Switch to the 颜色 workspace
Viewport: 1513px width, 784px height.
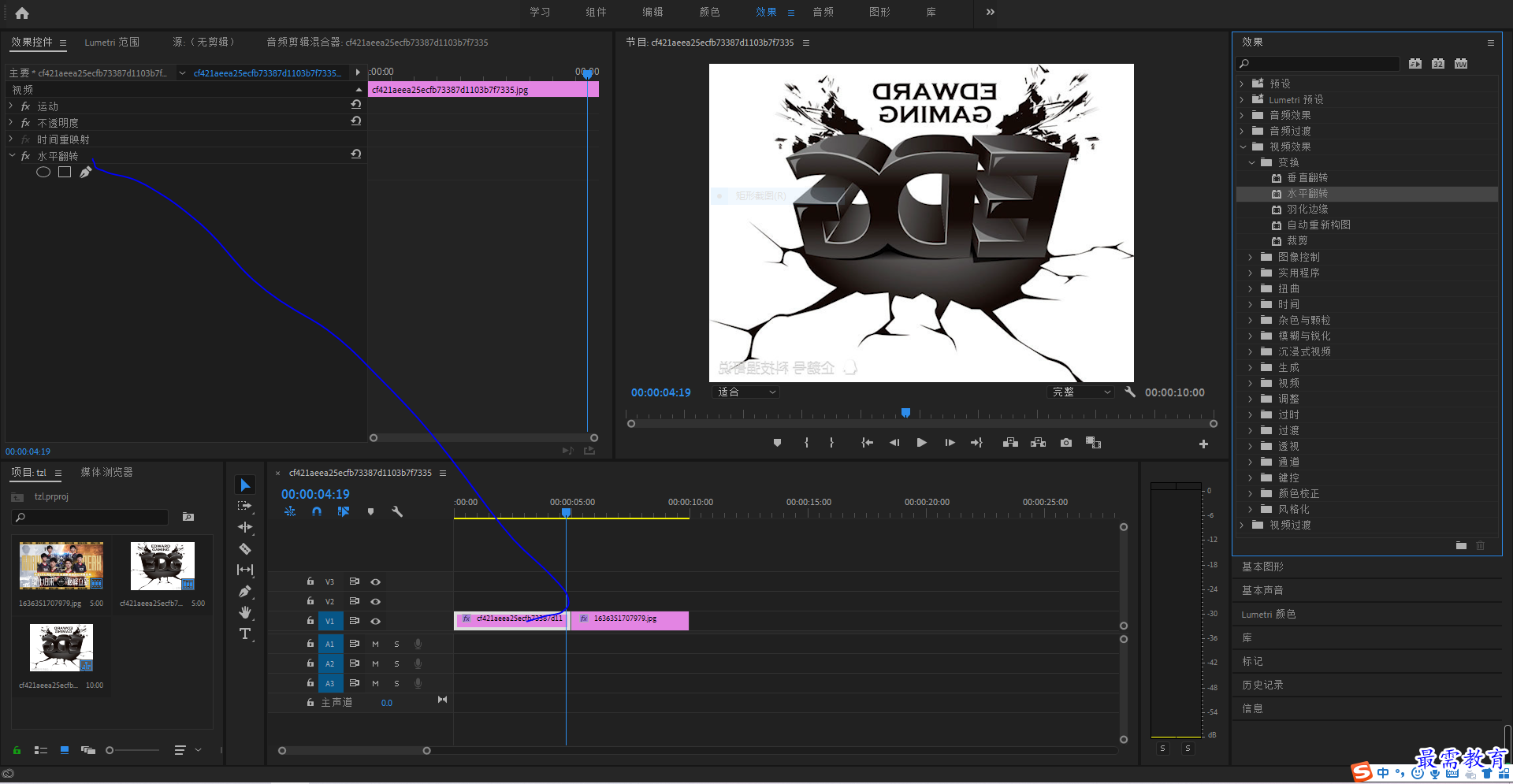709,12
